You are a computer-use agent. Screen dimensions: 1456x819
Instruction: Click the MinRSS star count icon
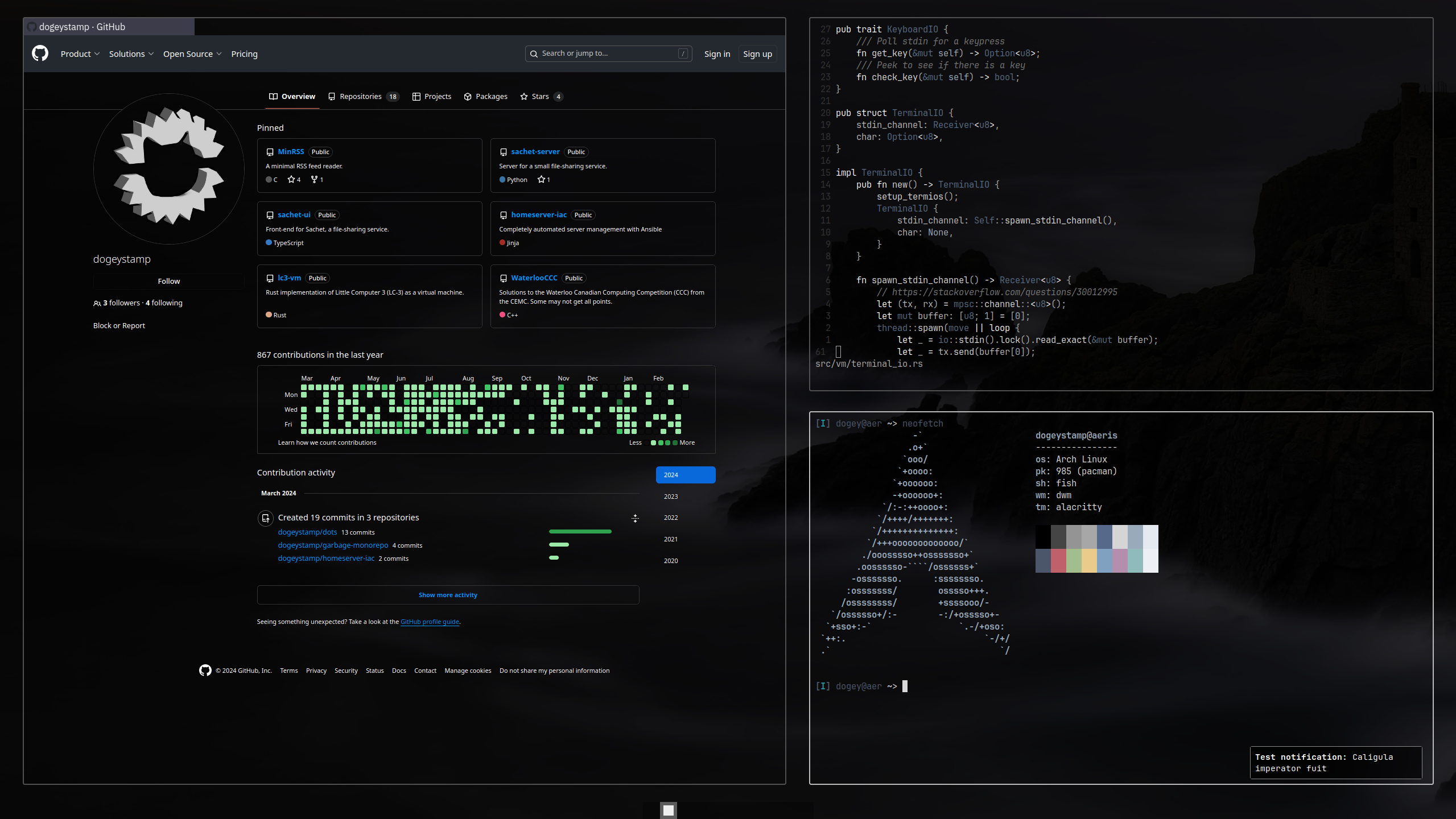[x=291, y=180]
